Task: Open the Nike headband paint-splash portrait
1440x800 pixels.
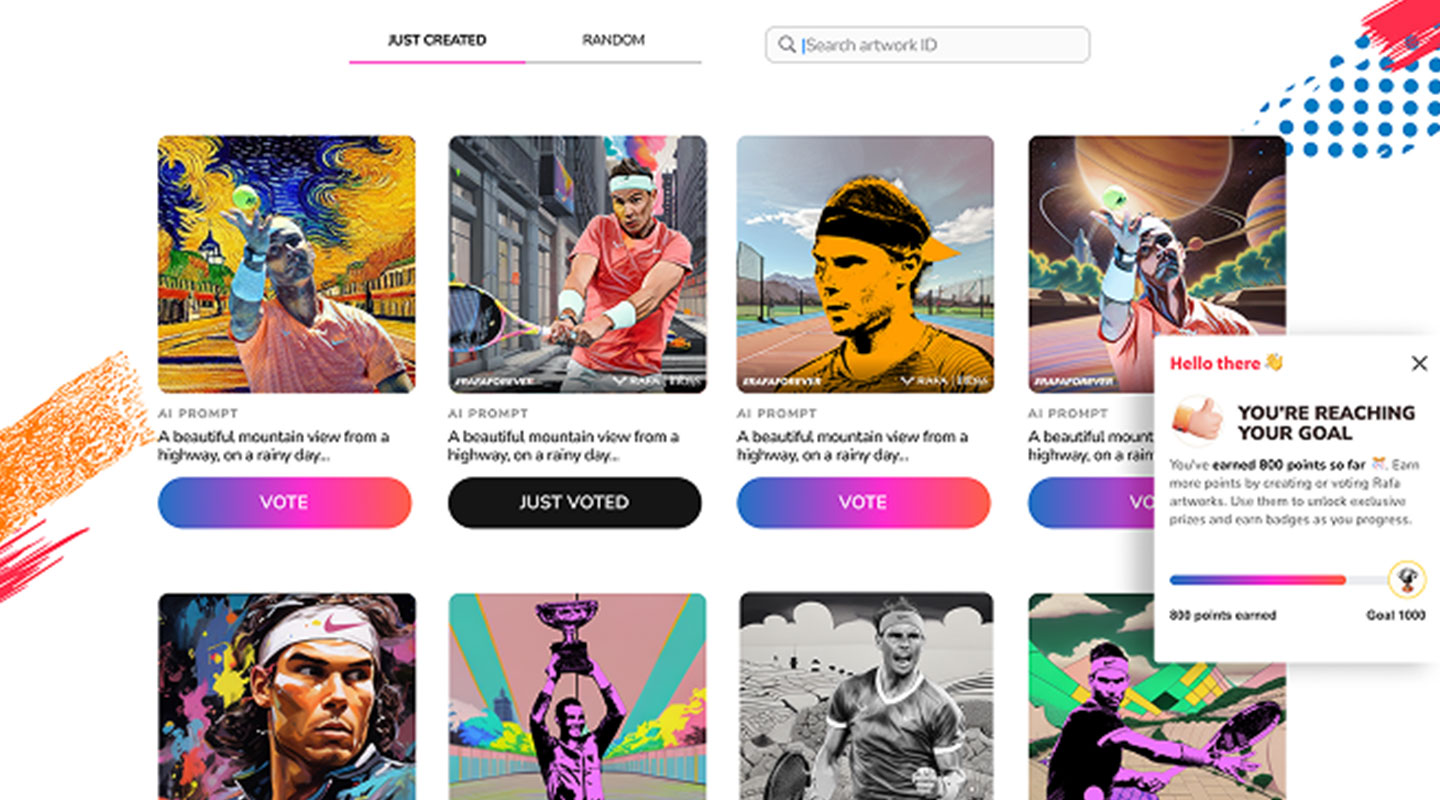Action: point(286,697)
